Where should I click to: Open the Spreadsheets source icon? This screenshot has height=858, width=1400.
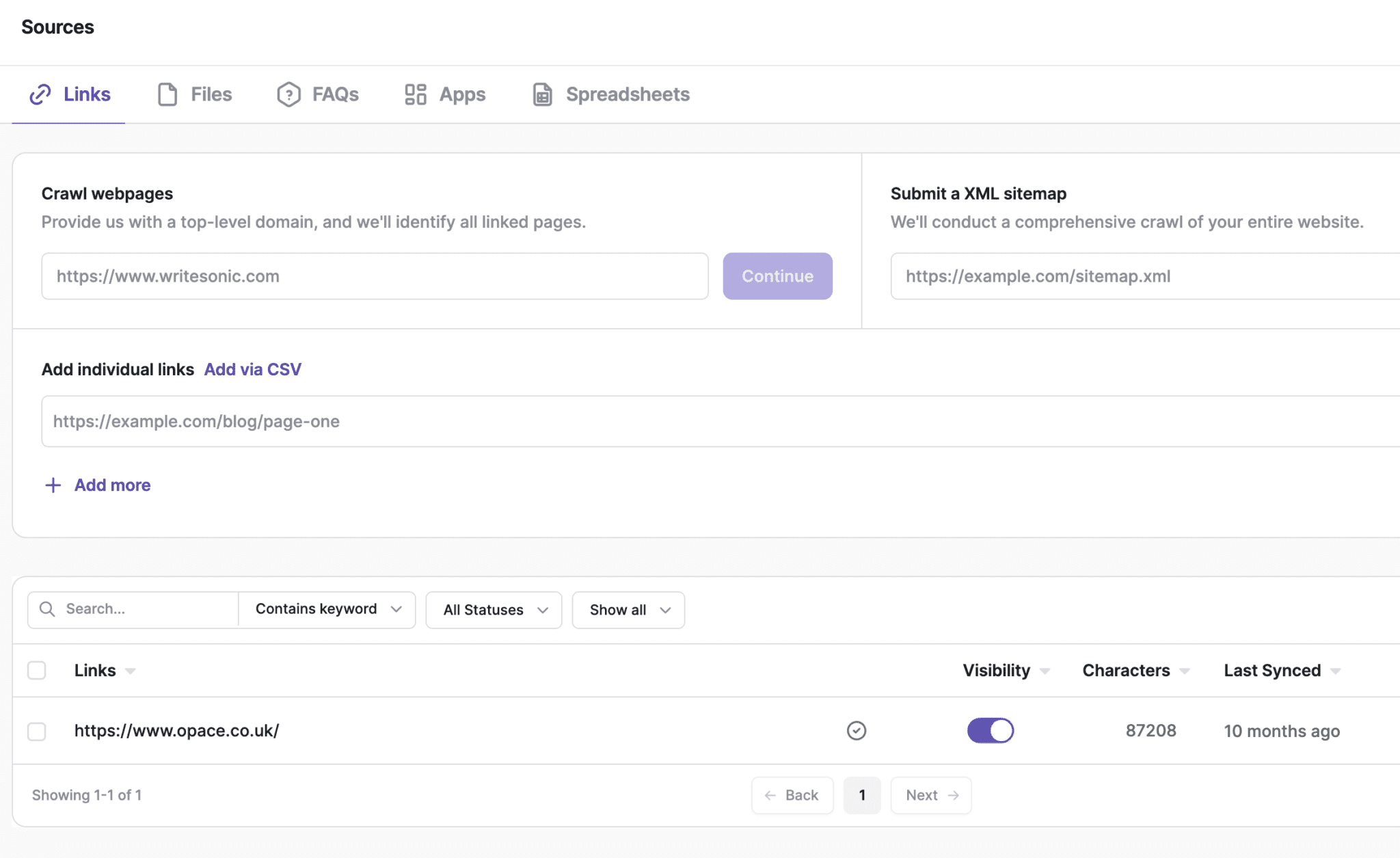[x=541, y=94]
